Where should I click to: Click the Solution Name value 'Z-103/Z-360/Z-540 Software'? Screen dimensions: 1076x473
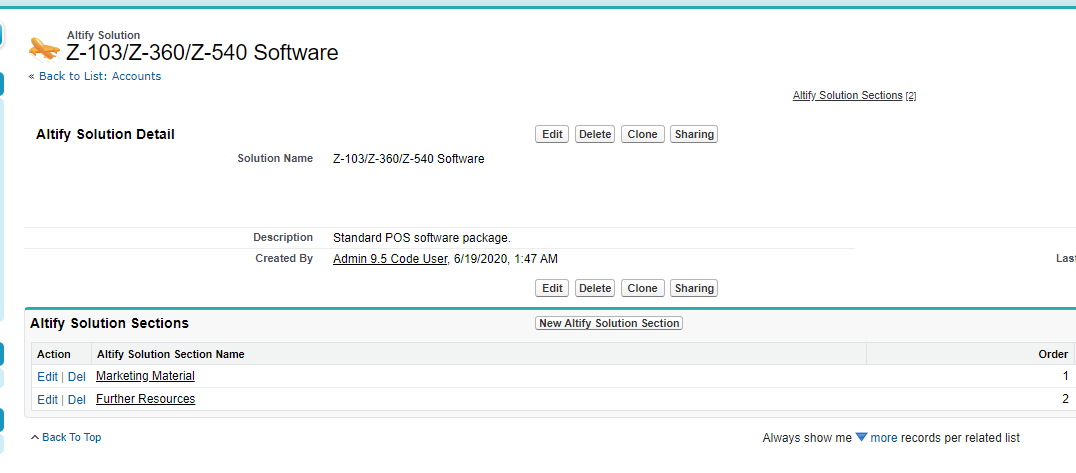408,159
